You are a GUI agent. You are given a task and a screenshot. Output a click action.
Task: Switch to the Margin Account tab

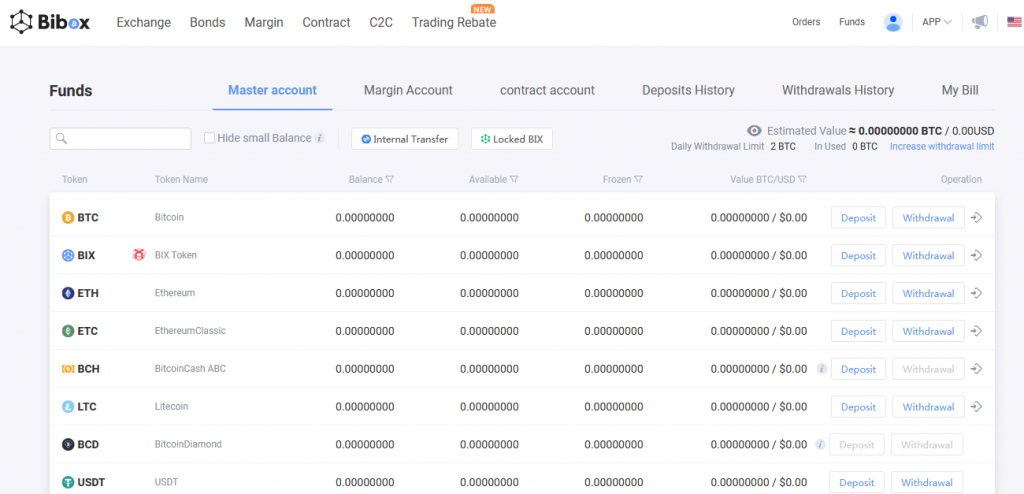point(408,90)
